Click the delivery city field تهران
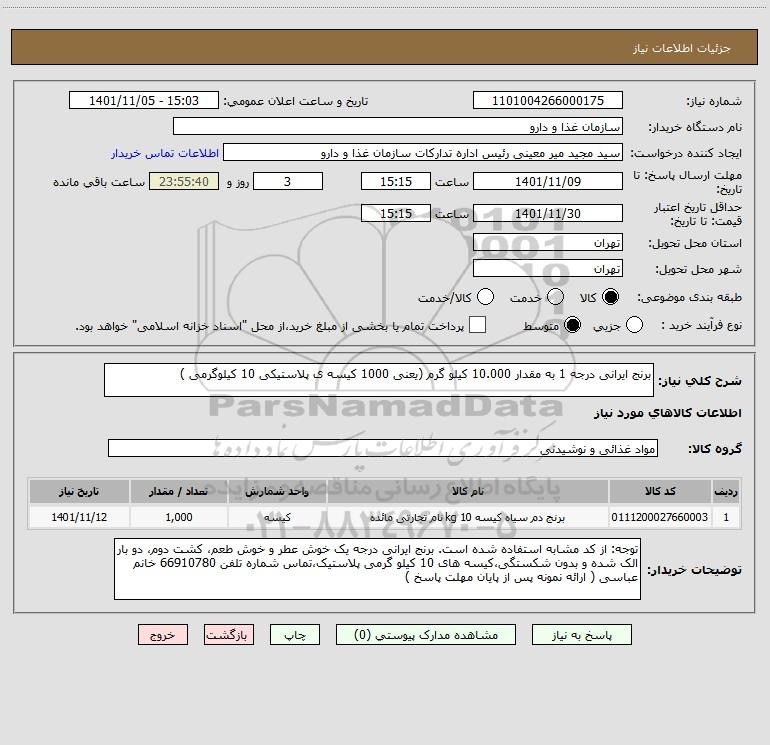 (x=548, y=269)
